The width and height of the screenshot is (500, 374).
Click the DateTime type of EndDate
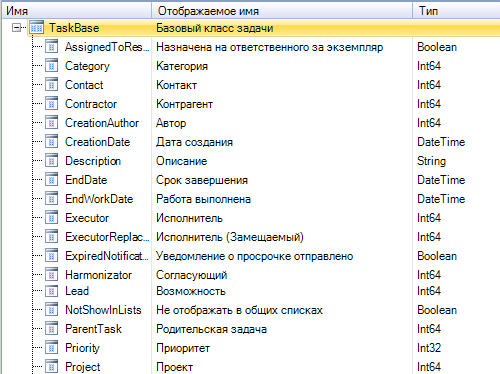click(441, 180)
